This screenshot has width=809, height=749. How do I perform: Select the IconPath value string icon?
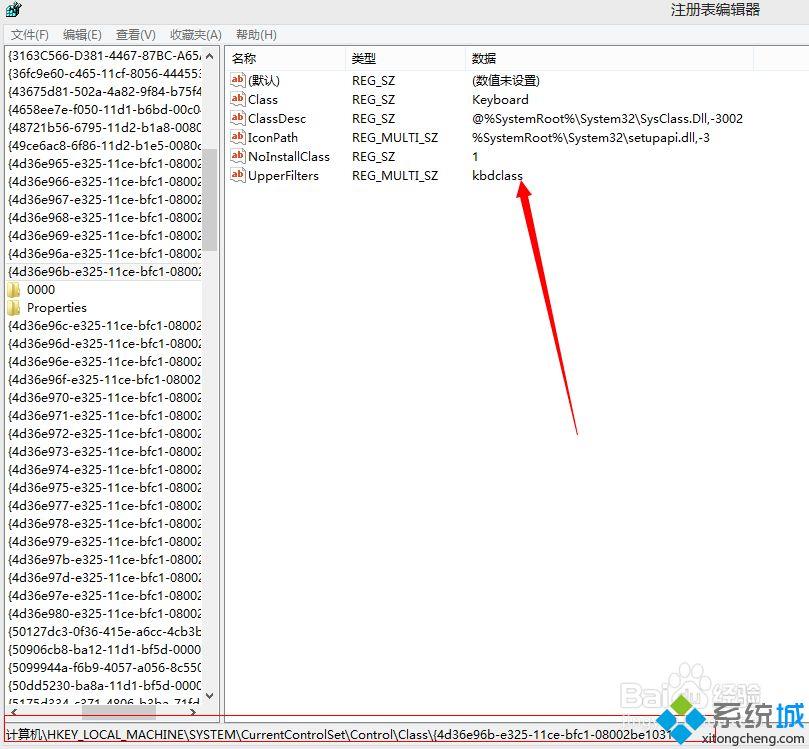tap(237, 137)
